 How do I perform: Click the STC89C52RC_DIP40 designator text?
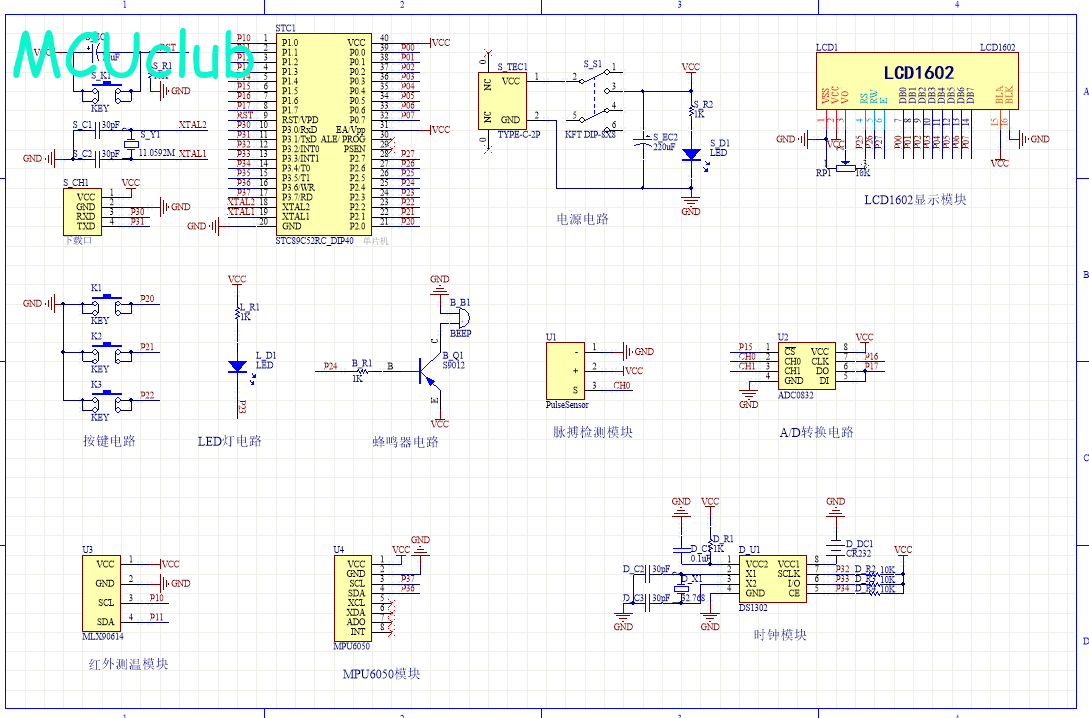pyautogui.click(x=315, y=241)
